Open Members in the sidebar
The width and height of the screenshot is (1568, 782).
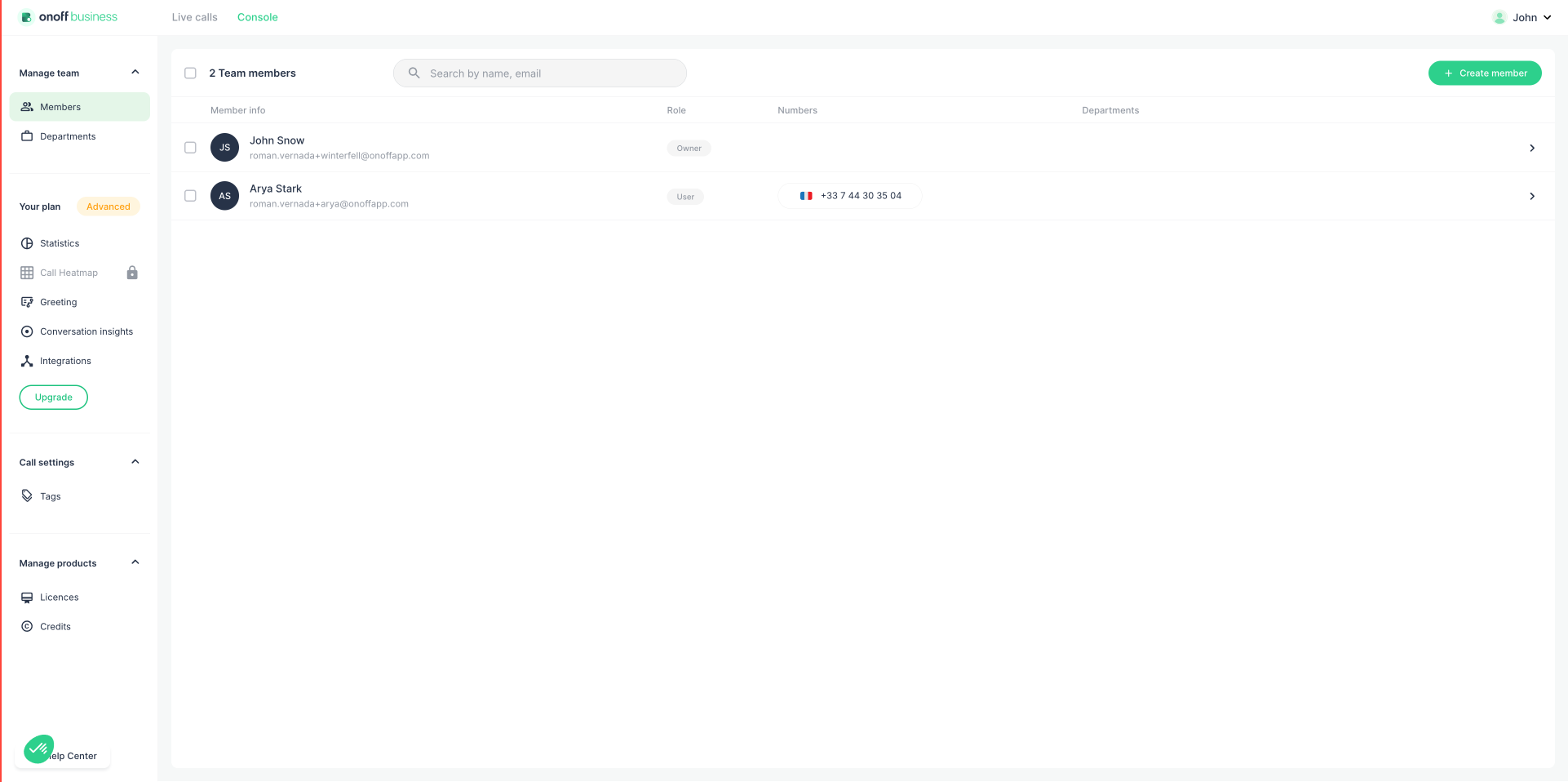80,107
